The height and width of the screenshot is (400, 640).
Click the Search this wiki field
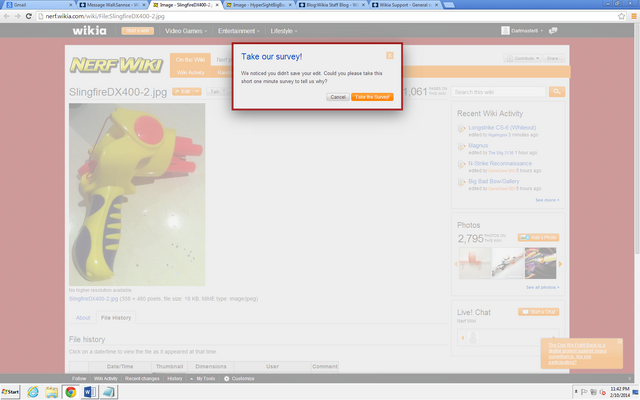pyautogui.click(x=498, y=92)
